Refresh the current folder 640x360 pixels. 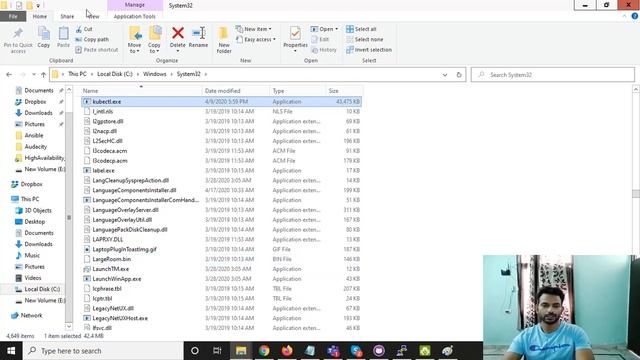pyautogui.click(x=459, y=75)
